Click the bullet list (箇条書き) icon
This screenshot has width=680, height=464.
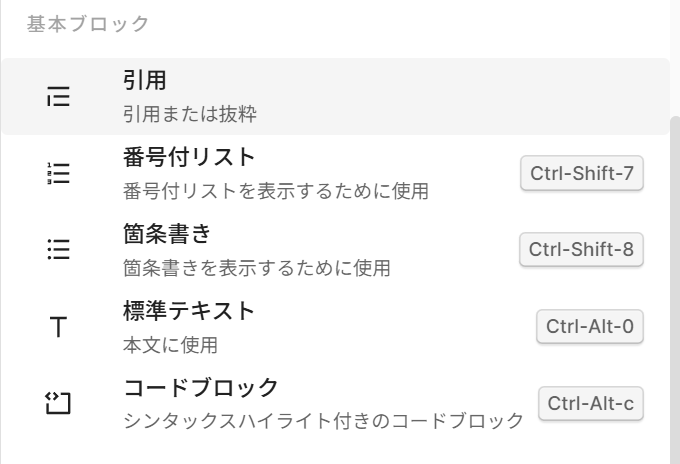tap(59, 250)
